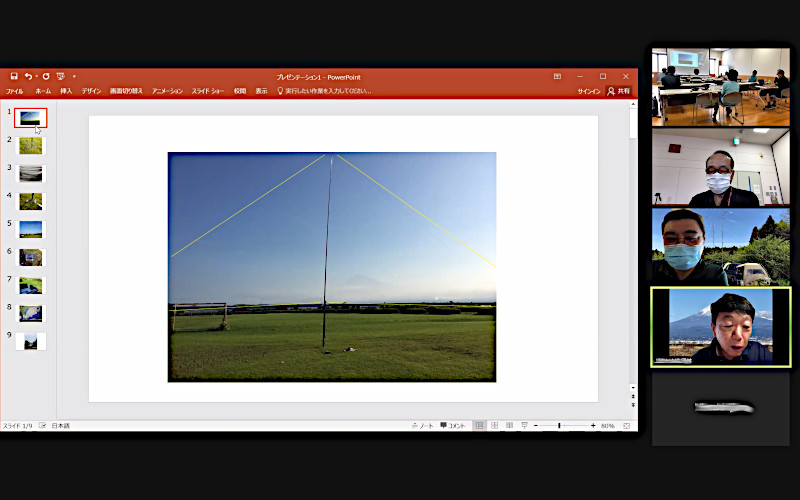
Task: Click the zoom in plus button
Action: pos(593,426)
